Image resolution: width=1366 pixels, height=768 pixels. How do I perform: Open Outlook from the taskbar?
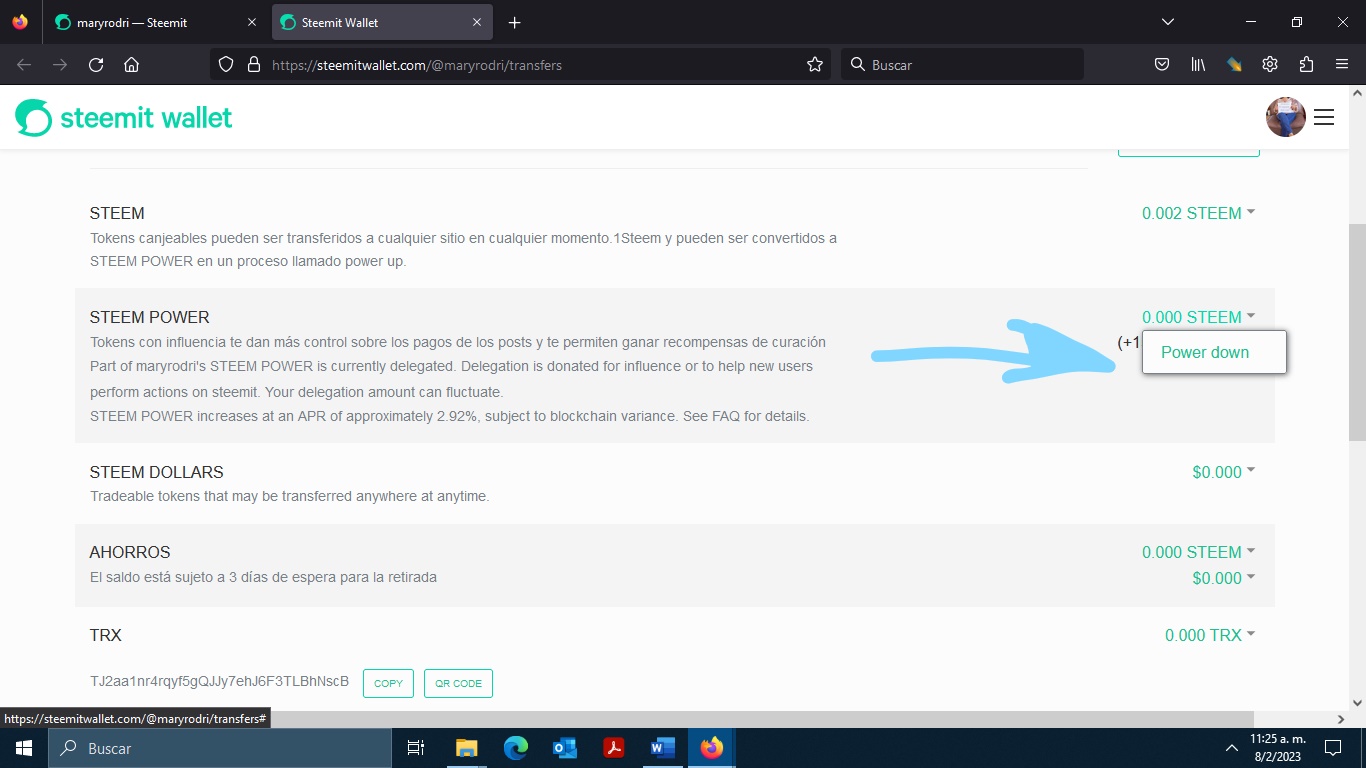click(565, 748)
